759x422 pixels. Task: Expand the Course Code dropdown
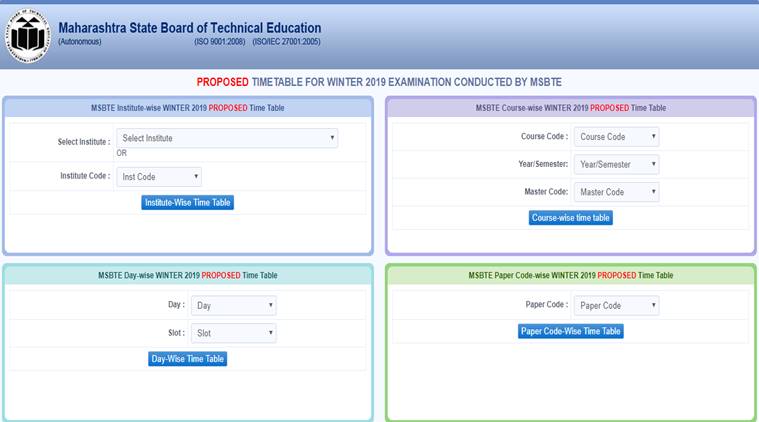point(616,137)
